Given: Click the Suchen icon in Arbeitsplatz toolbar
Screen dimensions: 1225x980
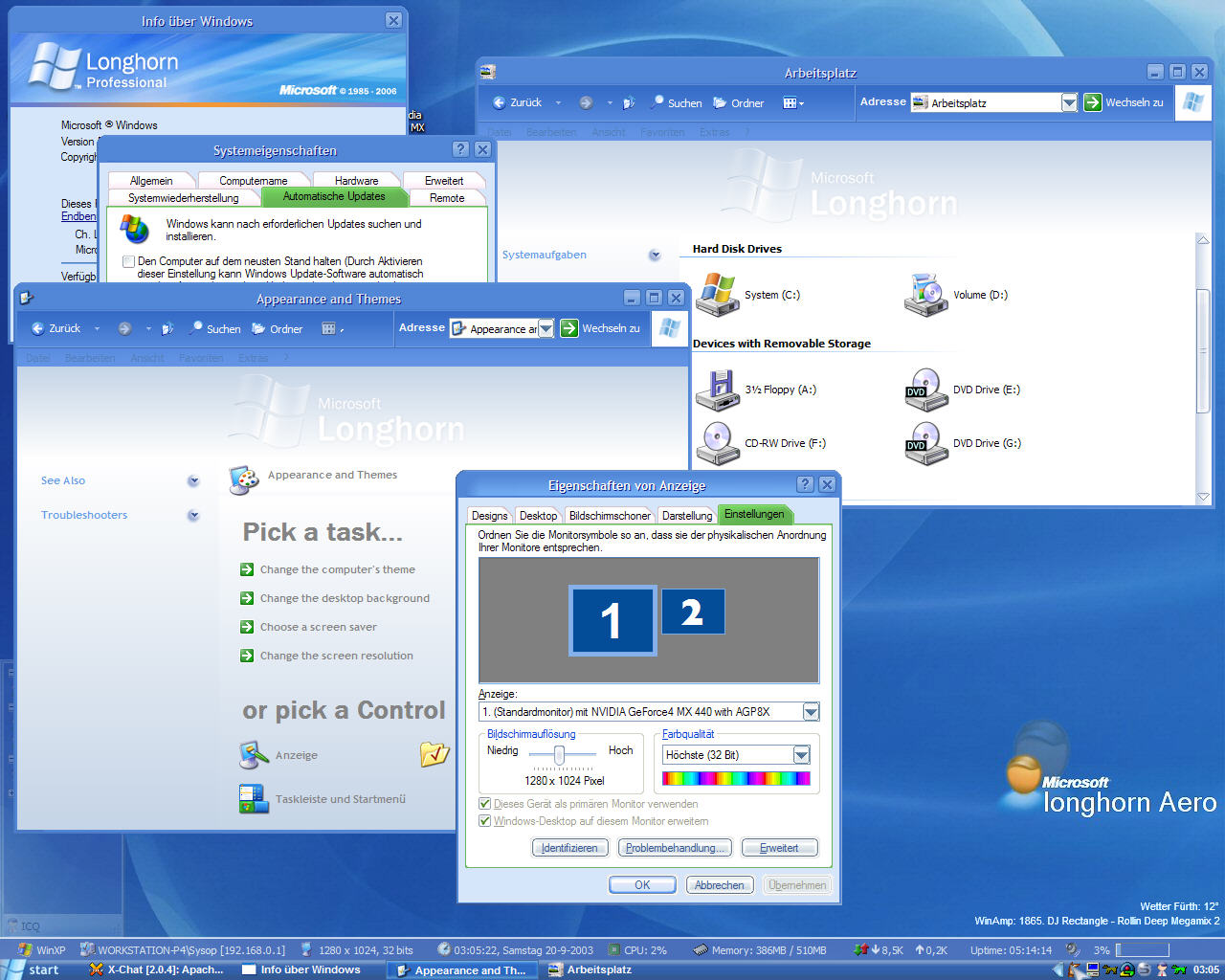Looking at the screenshot, I should 657,102.
